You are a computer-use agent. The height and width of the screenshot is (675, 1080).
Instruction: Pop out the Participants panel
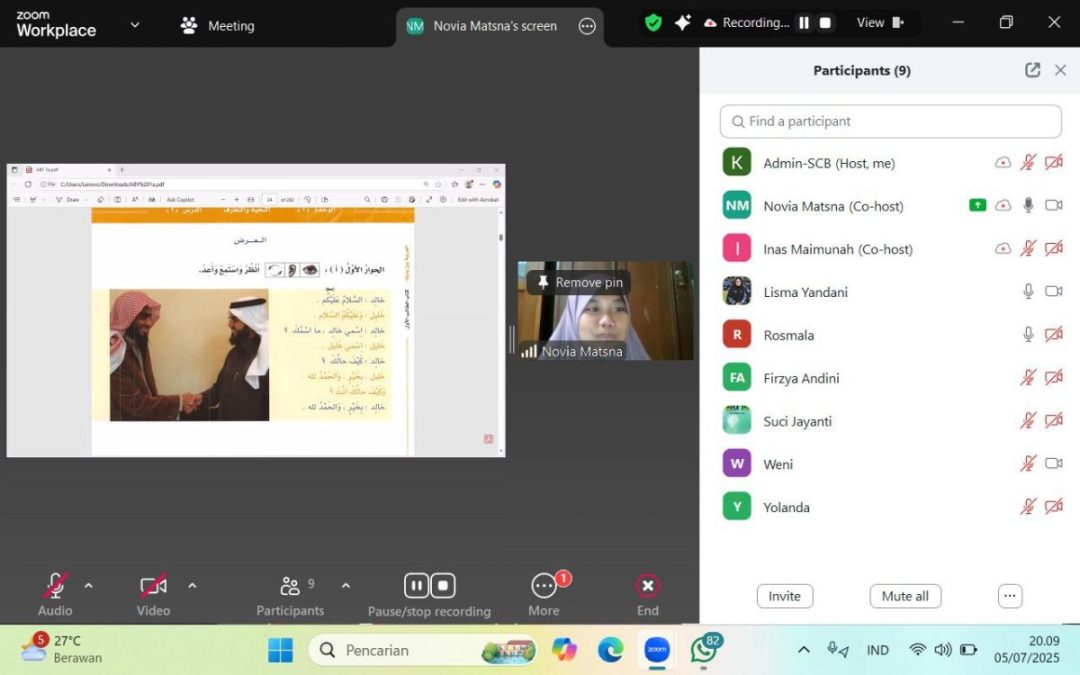pos(1032,70)
